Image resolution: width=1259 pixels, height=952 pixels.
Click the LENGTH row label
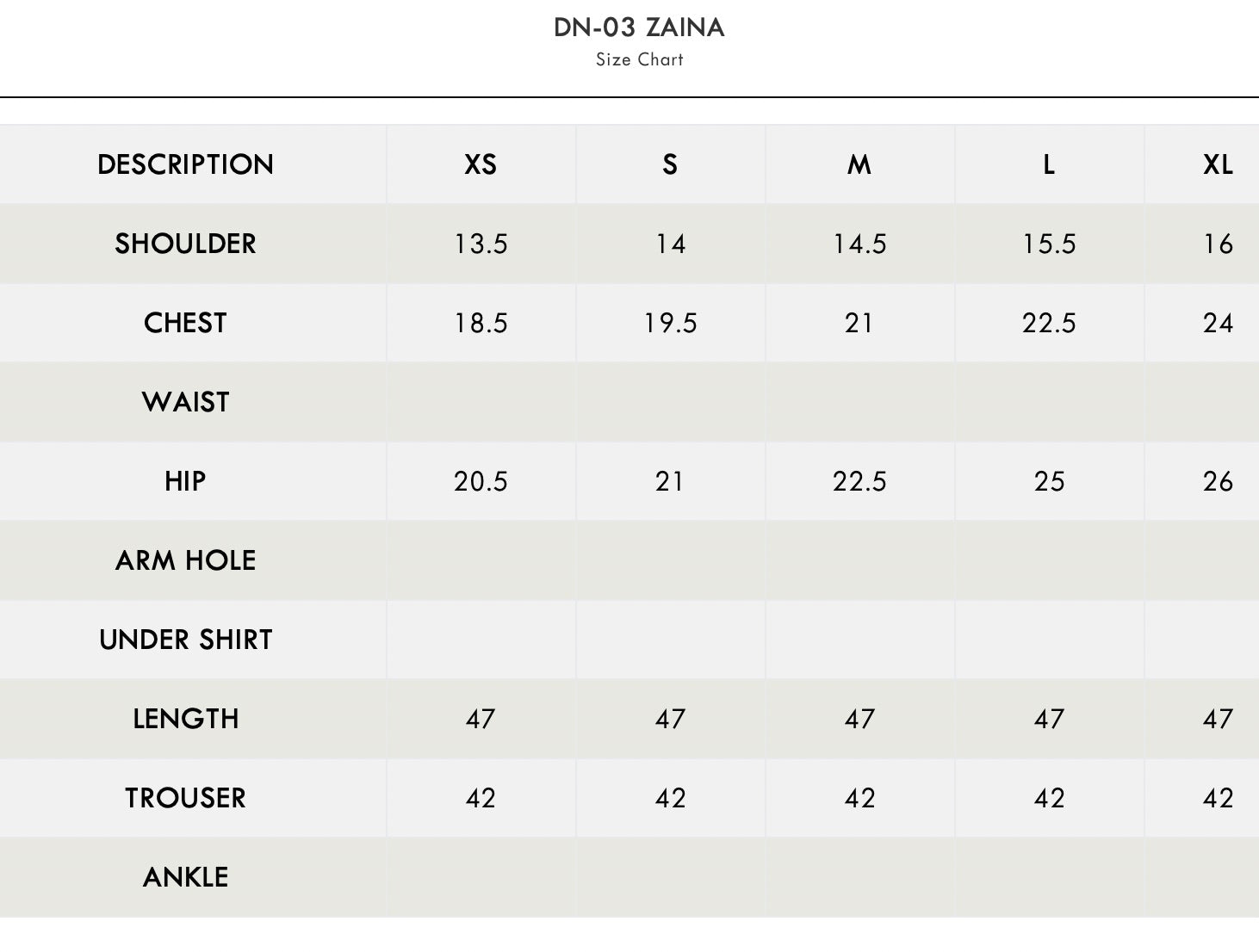(185, 719)
